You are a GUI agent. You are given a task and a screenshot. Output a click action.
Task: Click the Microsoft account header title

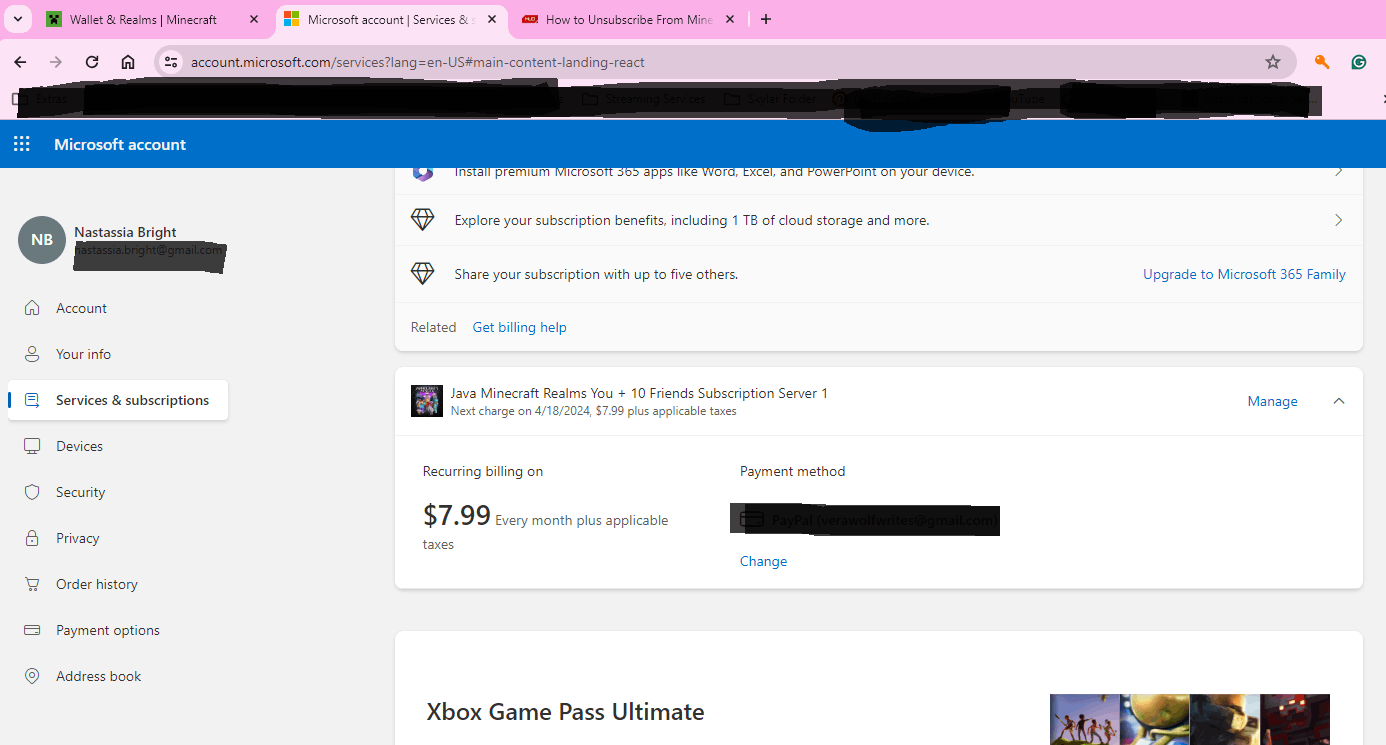pos(120,144)
